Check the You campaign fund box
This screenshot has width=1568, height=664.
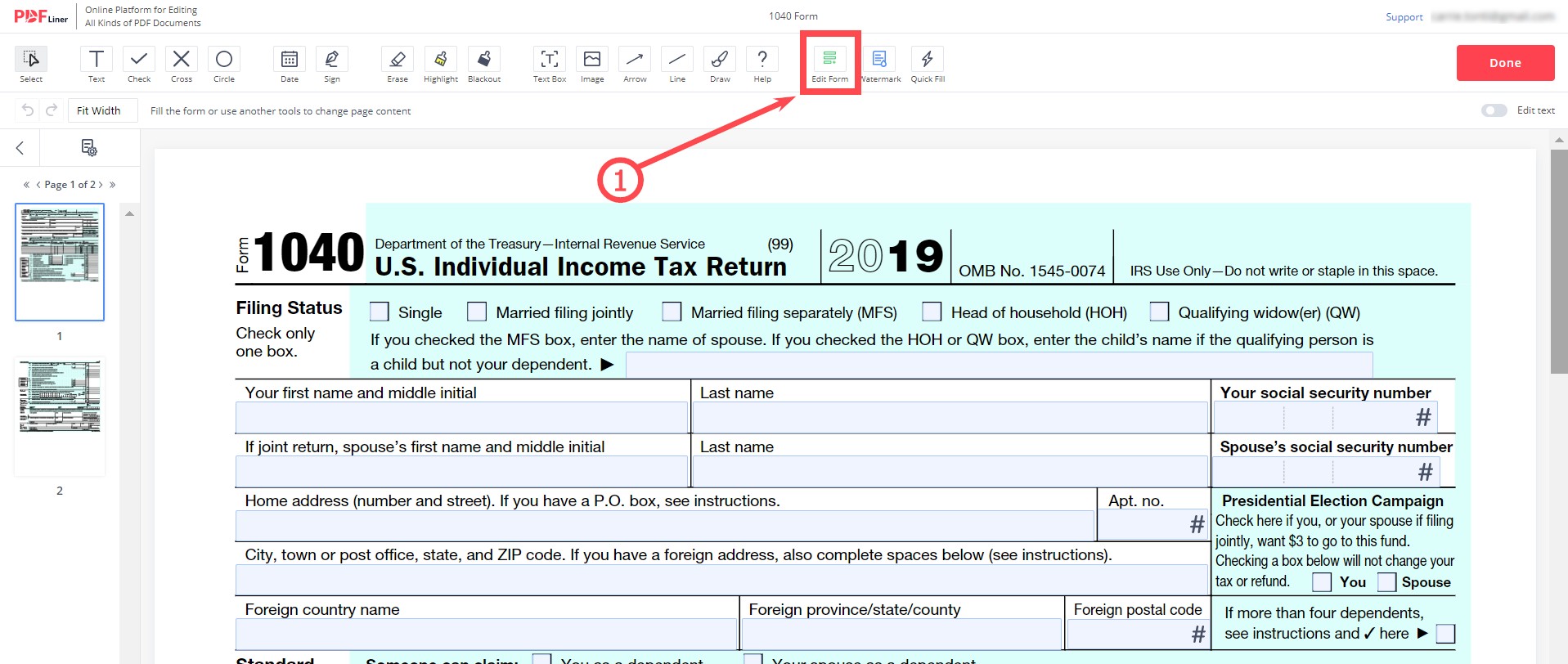tap(1322, 581)
